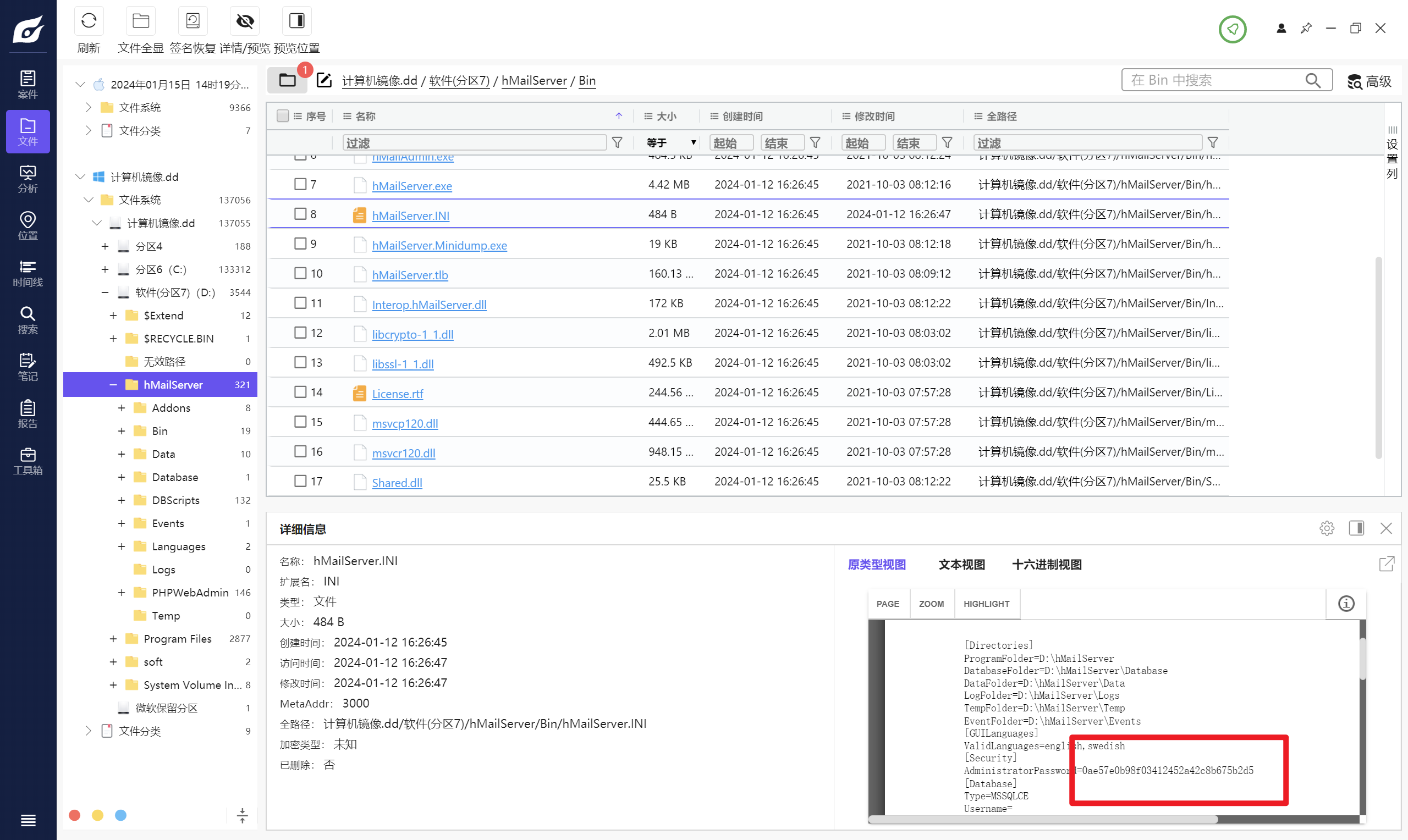The image size is (1408, 840).
Task: Close the 详细信息 details panel
Action: 1385,528
